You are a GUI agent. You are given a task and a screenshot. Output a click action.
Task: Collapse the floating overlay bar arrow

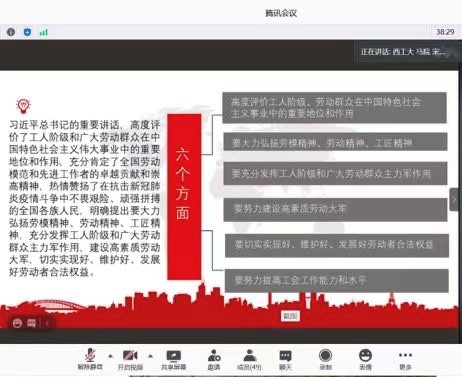point(47,323)
